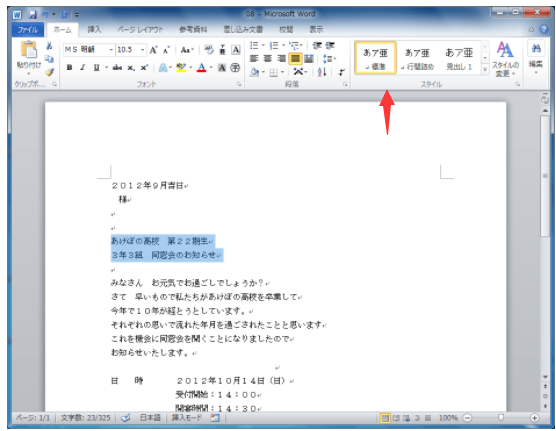556x431 pixels.
Task: Switch to Print Layout view in status bar
Action: coord(385,418)
